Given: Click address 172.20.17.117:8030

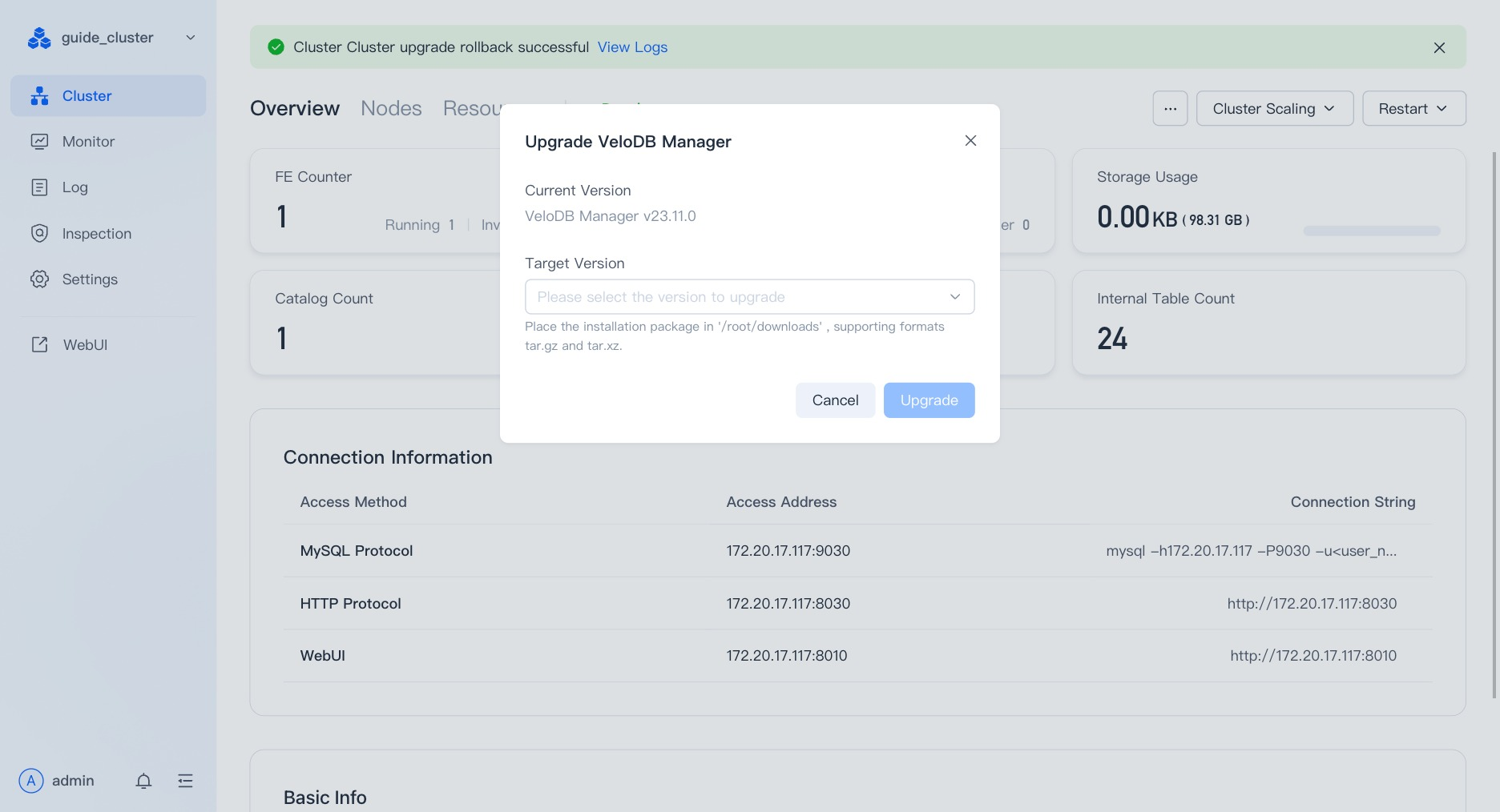Looking at the screenshot, I should tap(788, 604).
